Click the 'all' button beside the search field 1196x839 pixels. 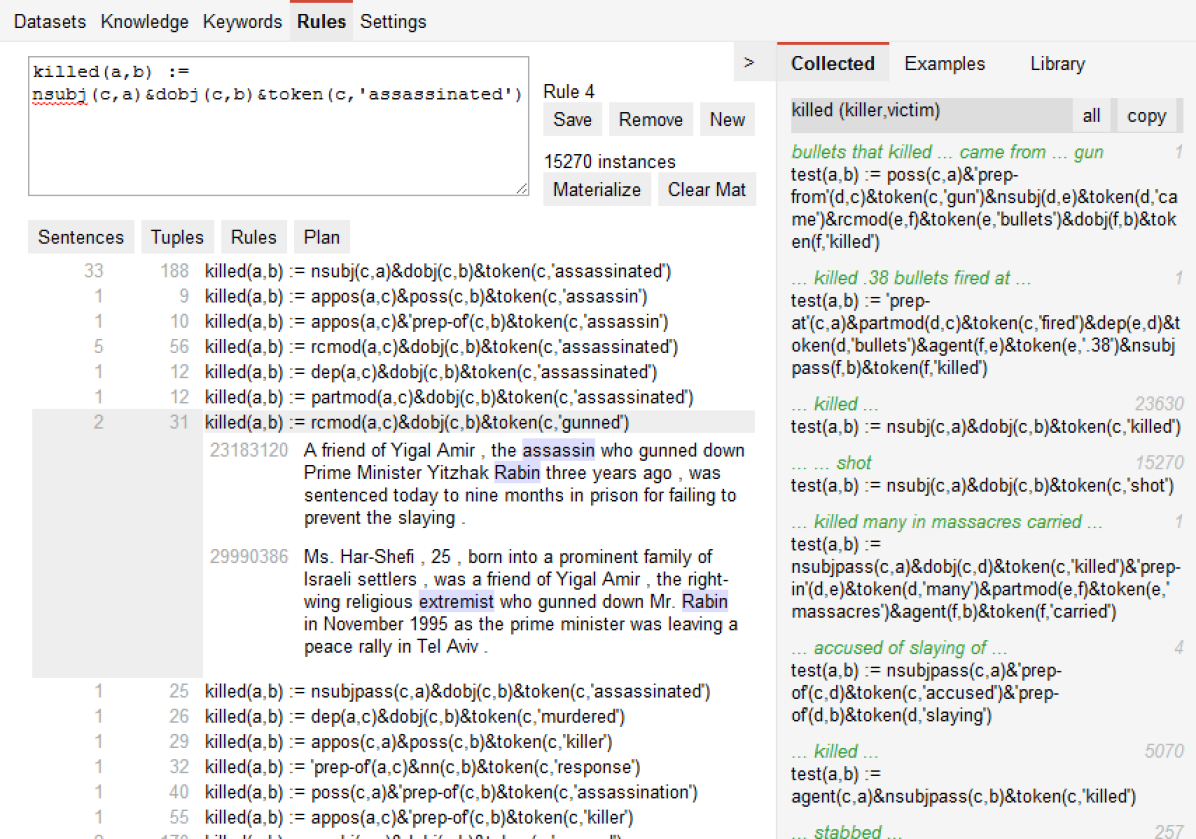1091,116
